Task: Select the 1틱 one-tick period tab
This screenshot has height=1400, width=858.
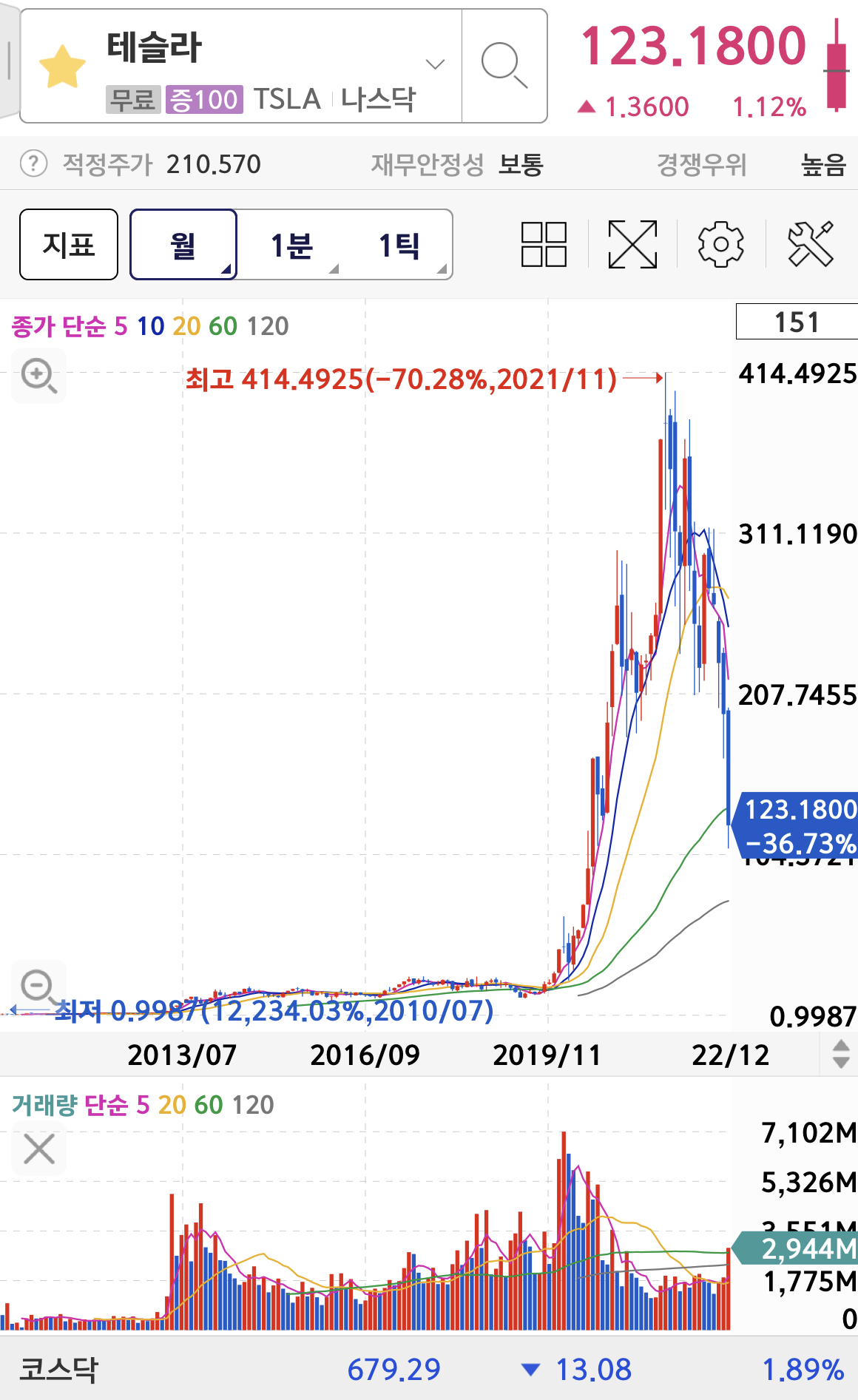Action: coord(399,244)
